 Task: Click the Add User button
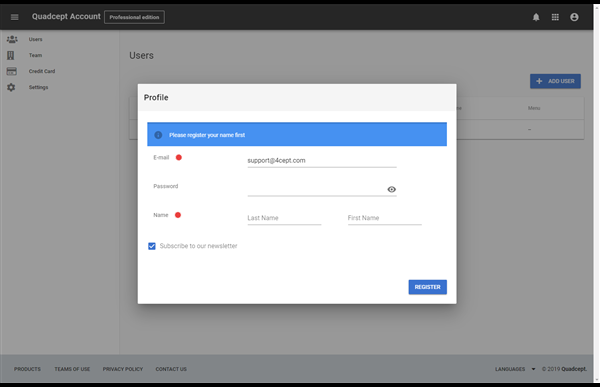point(555,81)
